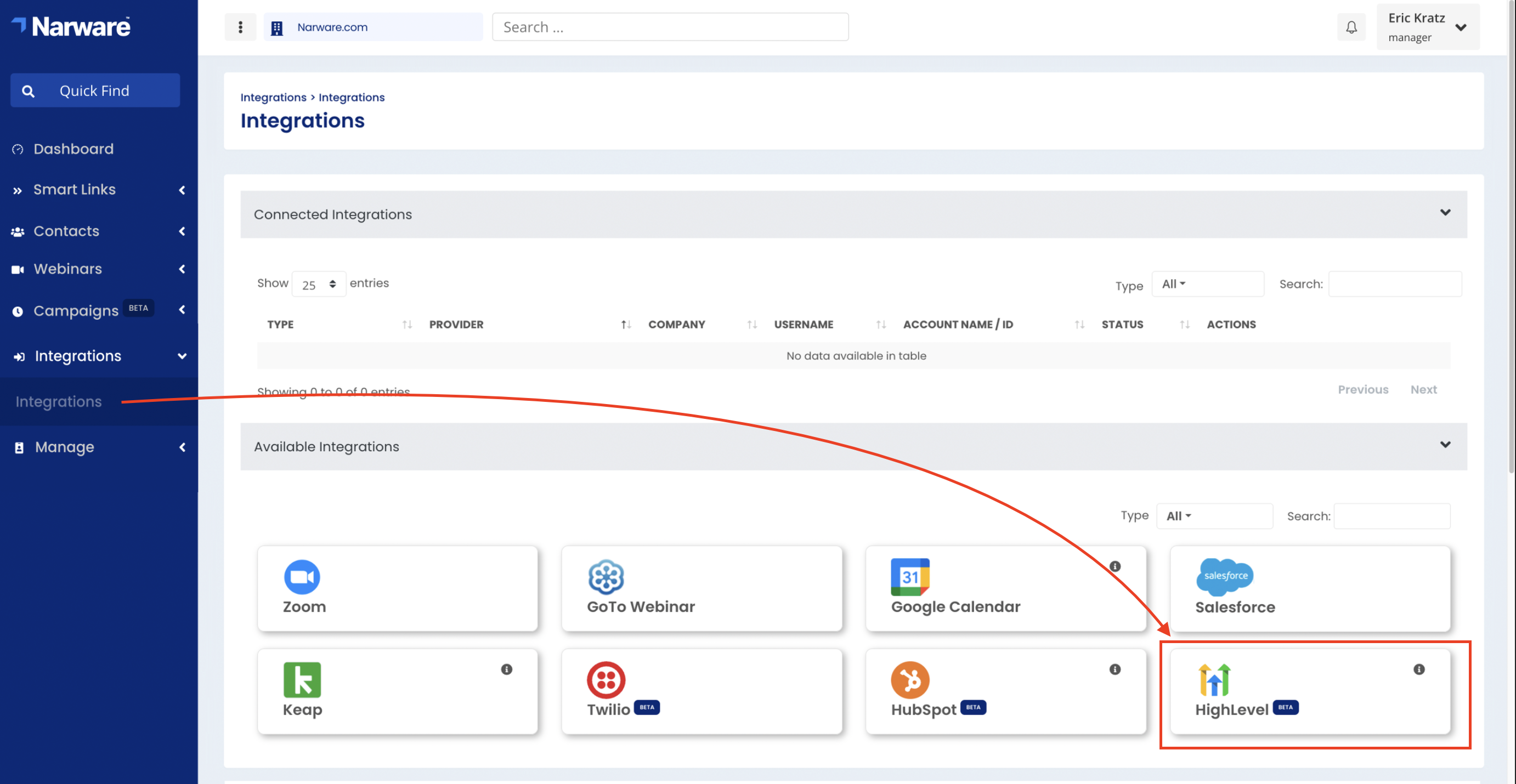Image resolution: width=1516 pixels, height=784 pixels.
Task: Collapse the Available Integrations section
Action: 1445,445
